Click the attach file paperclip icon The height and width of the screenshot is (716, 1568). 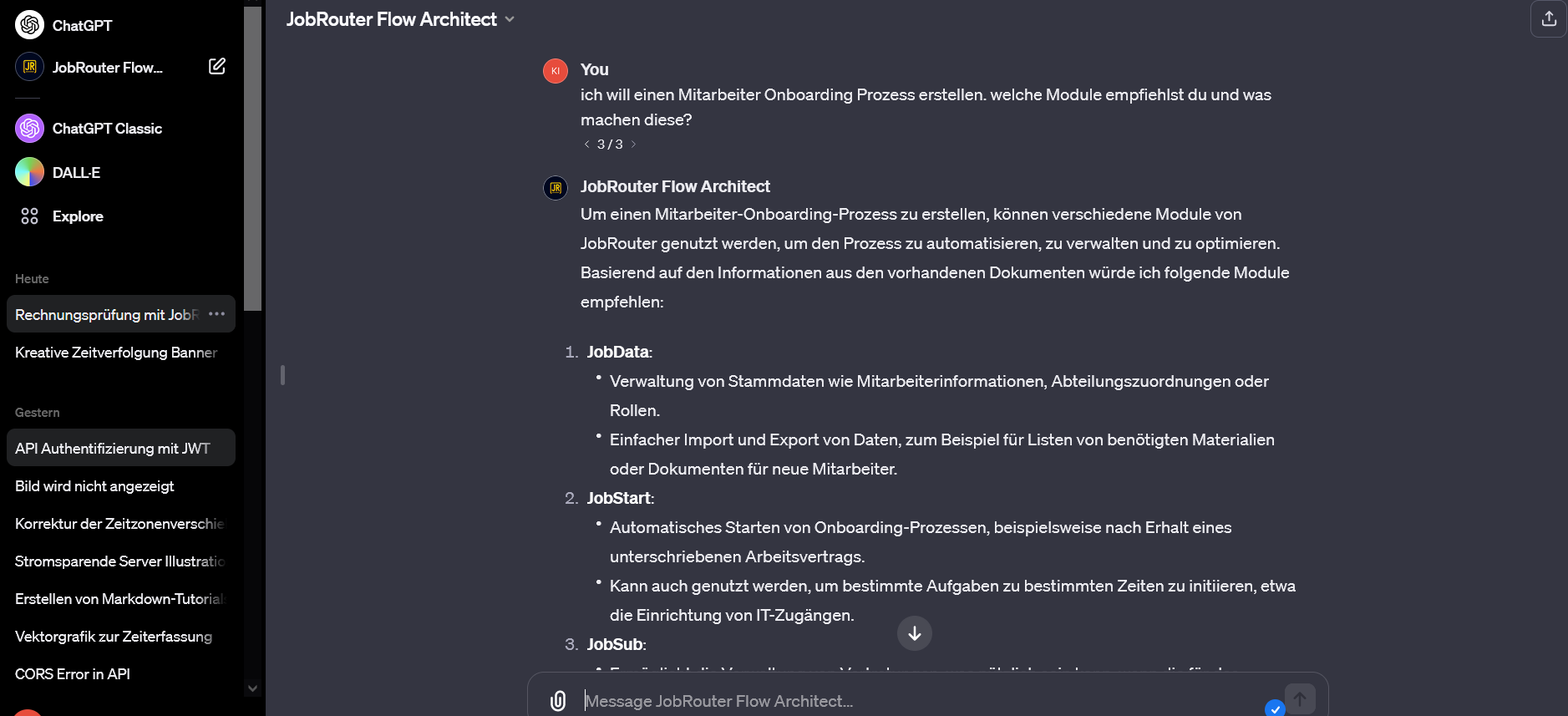[x=558, y=701]
